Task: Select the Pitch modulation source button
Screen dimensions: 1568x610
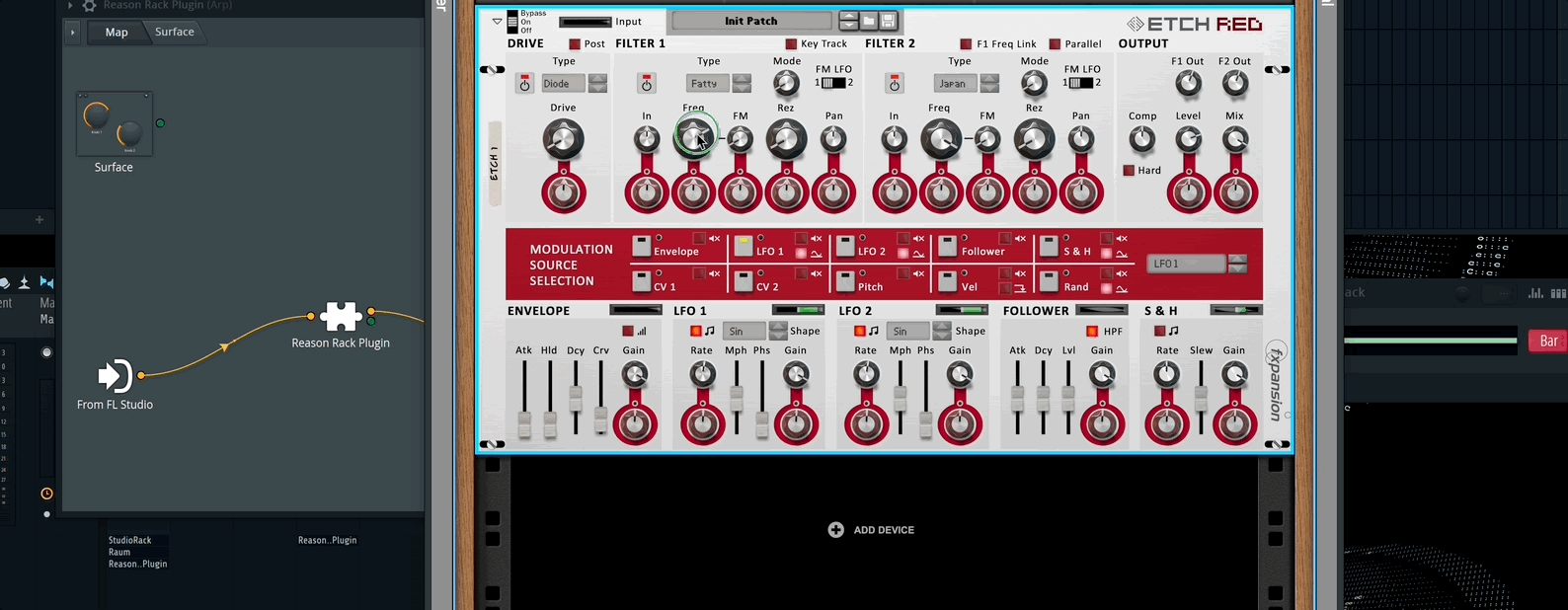Action: pyautogui.click(x=845, y=281)
